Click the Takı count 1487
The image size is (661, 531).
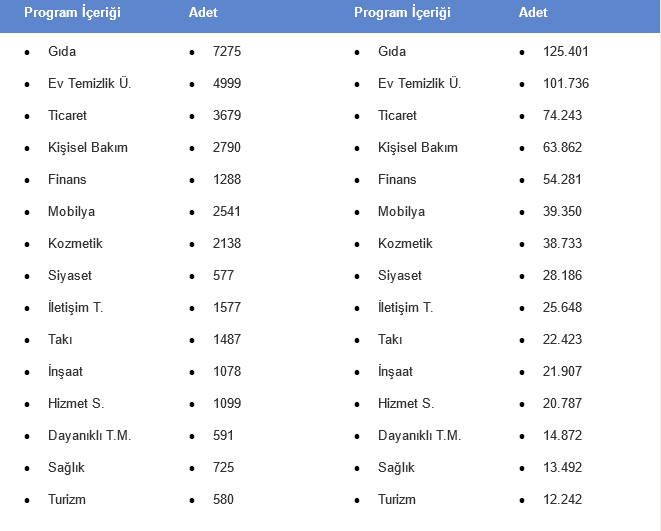[227, 339]
